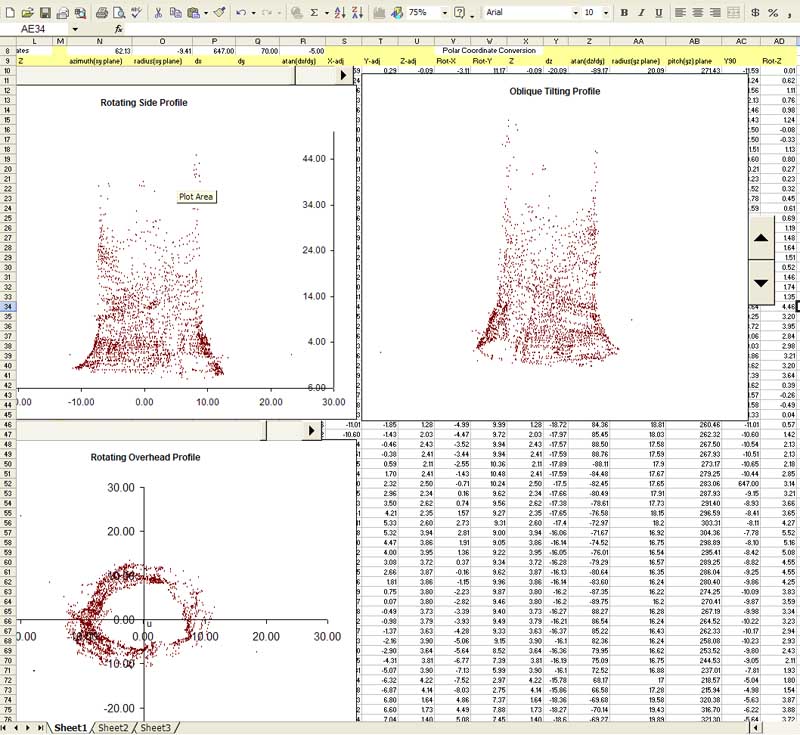Cut selection with scissors icon
Screen dimensions: 800x735
pyautogui.click(x=158, y=13)
